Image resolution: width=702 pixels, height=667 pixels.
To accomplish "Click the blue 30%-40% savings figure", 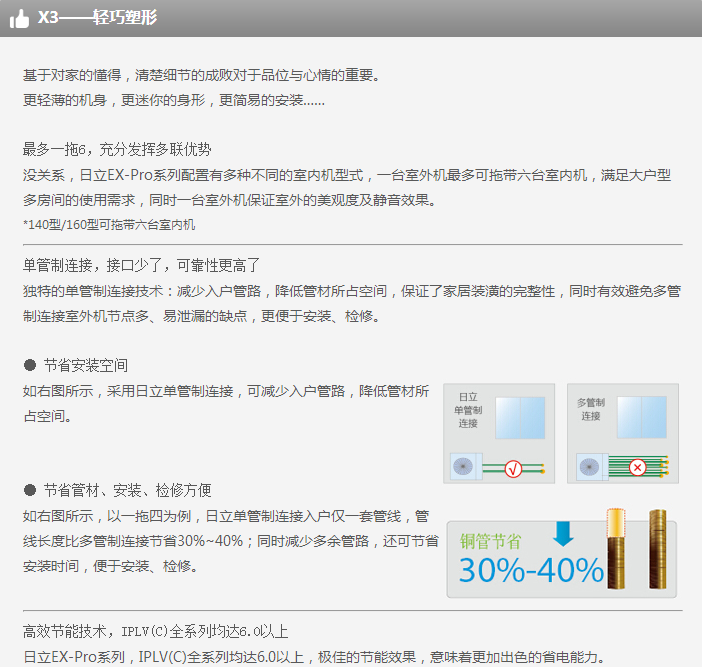I will (531, 570).
